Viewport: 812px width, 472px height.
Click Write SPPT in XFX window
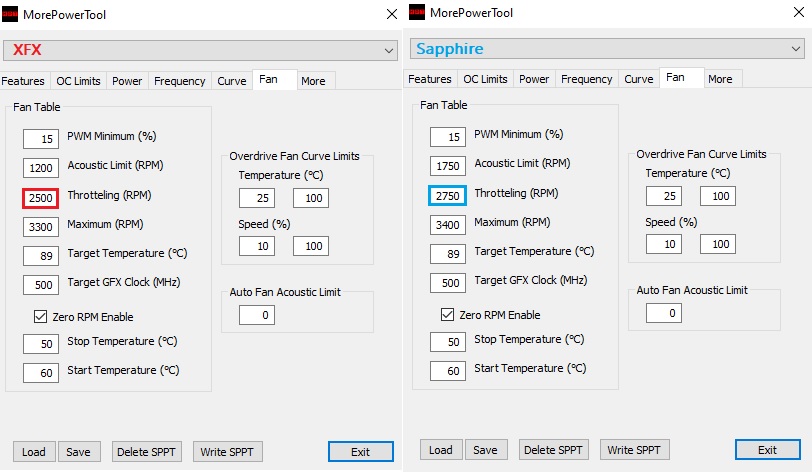(x=227, y=452)
